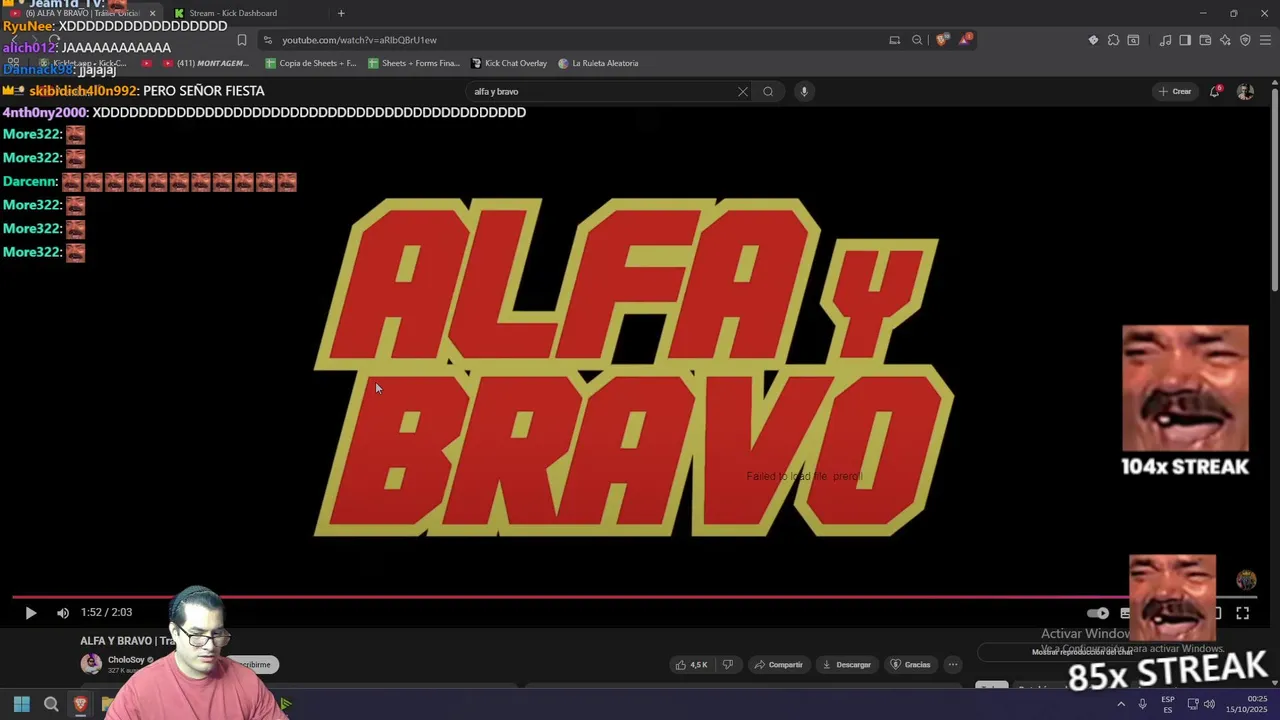Click the toolbar extension icon right of the puzzle
This screenshot has height=720, width=1280.
1133,40
